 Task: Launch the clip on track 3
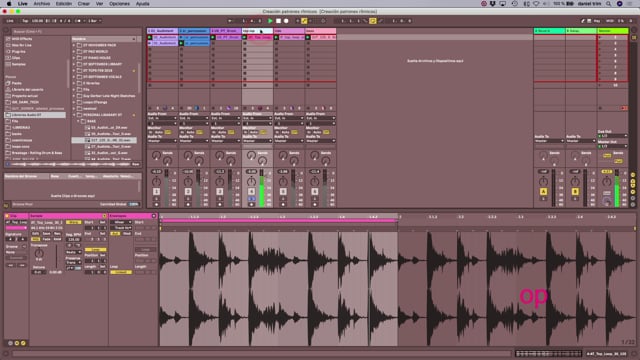(x=213, y=37)
